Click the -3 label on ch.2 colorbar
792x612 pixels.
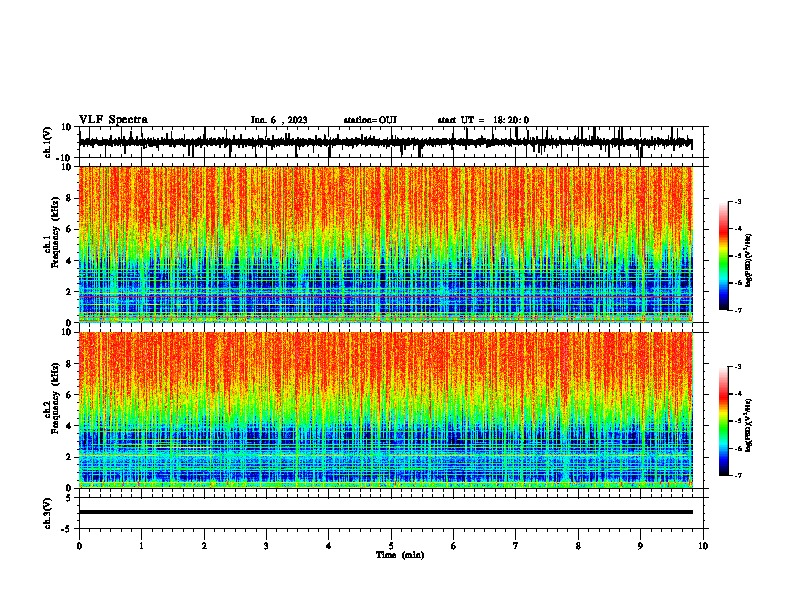click(x=737, y=367)
